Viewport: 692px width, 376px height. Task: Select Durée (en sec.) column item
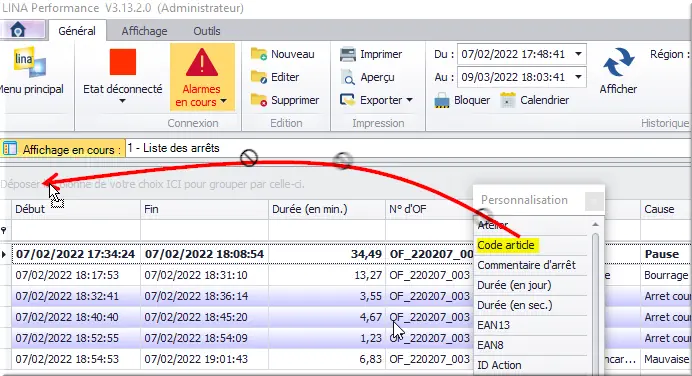pyautogui.click(x=531, y=305)
